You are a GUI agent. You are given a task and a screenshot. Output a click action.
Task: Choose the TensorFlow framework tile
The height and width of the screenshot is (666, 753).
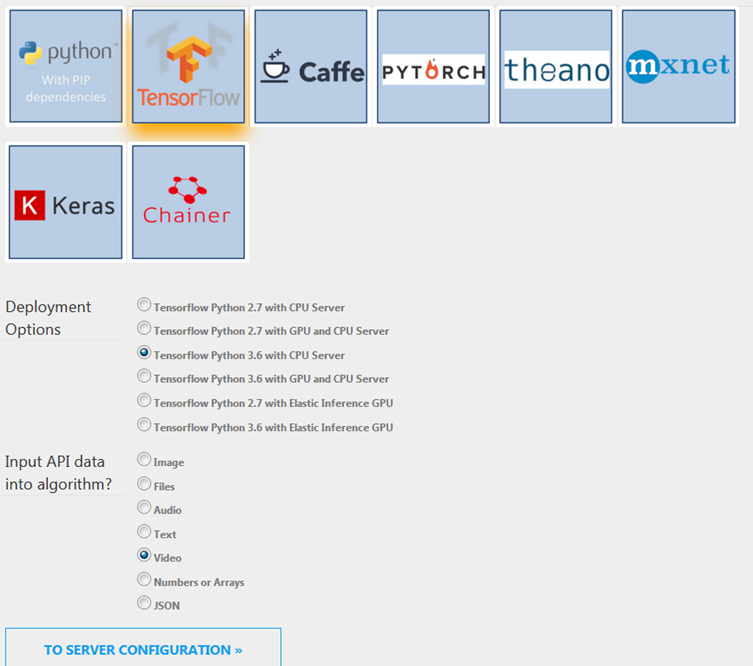188,66
